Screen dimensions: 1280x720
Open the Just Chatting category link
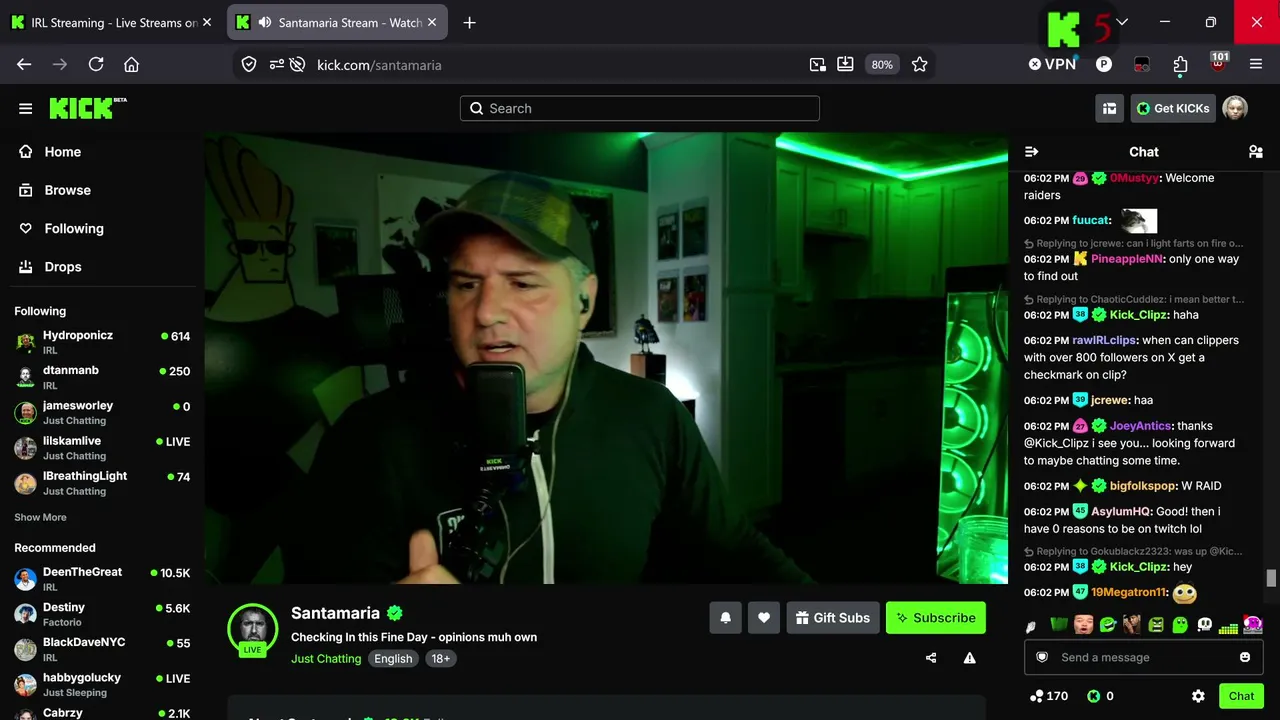tap(326, 659)
